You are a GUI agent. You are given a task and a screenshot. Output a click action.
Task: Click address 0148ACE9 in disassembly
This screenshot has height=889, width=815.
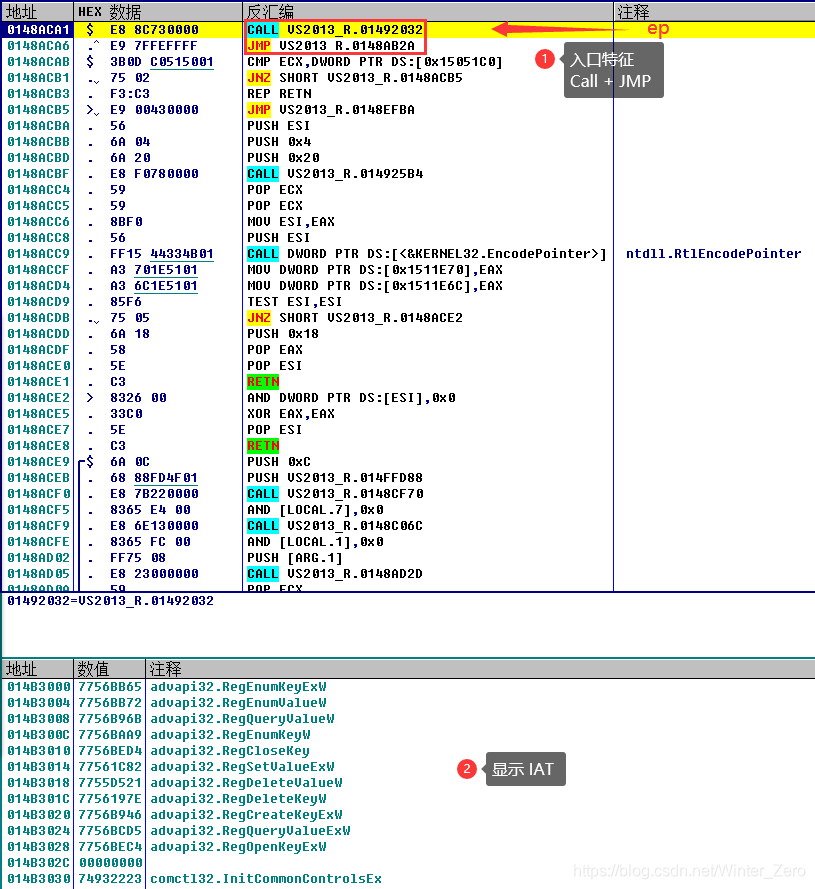pos(38,462)
